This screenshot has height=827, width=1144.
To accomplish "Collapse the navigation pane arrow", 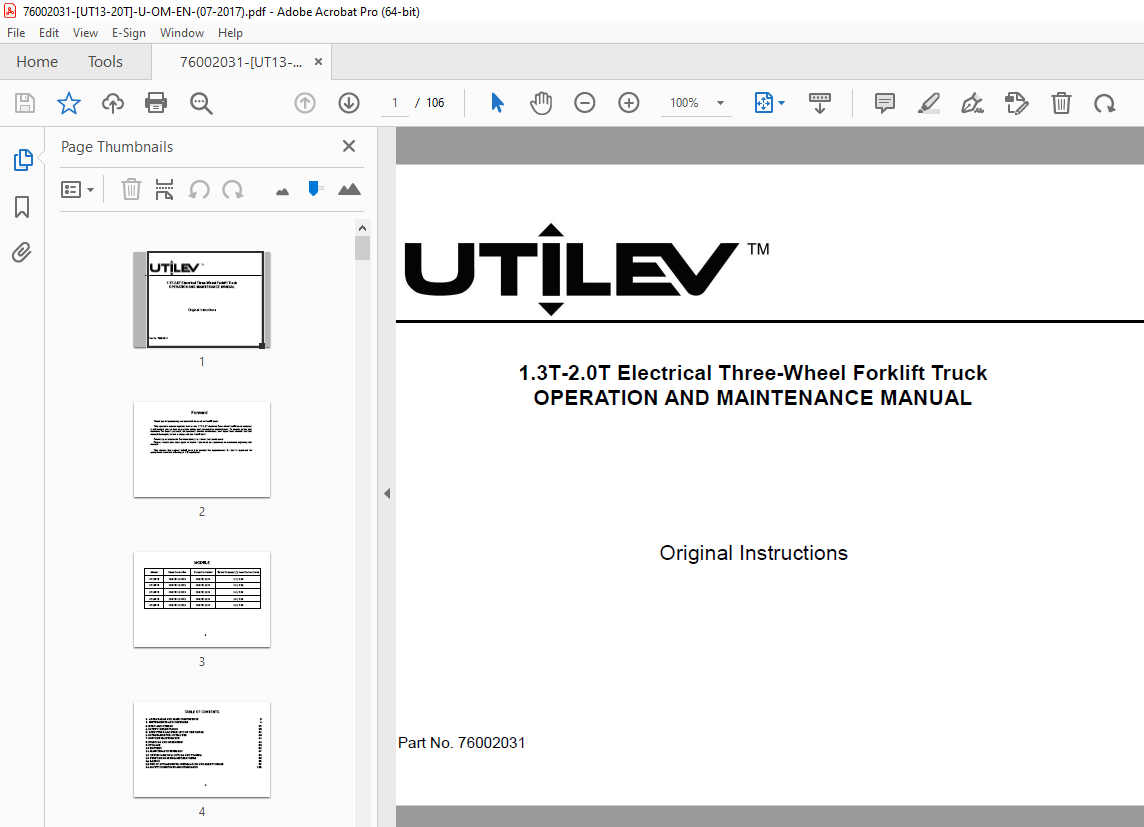I will 387,494.
